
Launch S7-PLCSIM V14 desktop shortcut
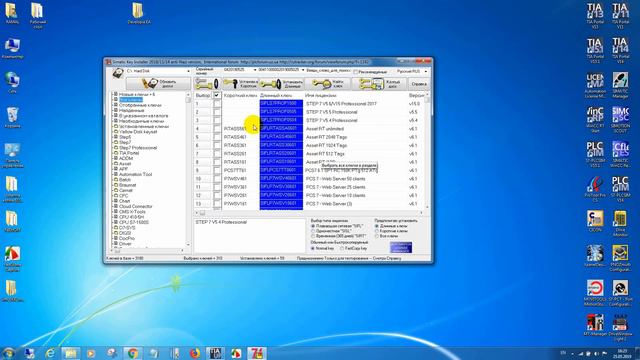620,189
